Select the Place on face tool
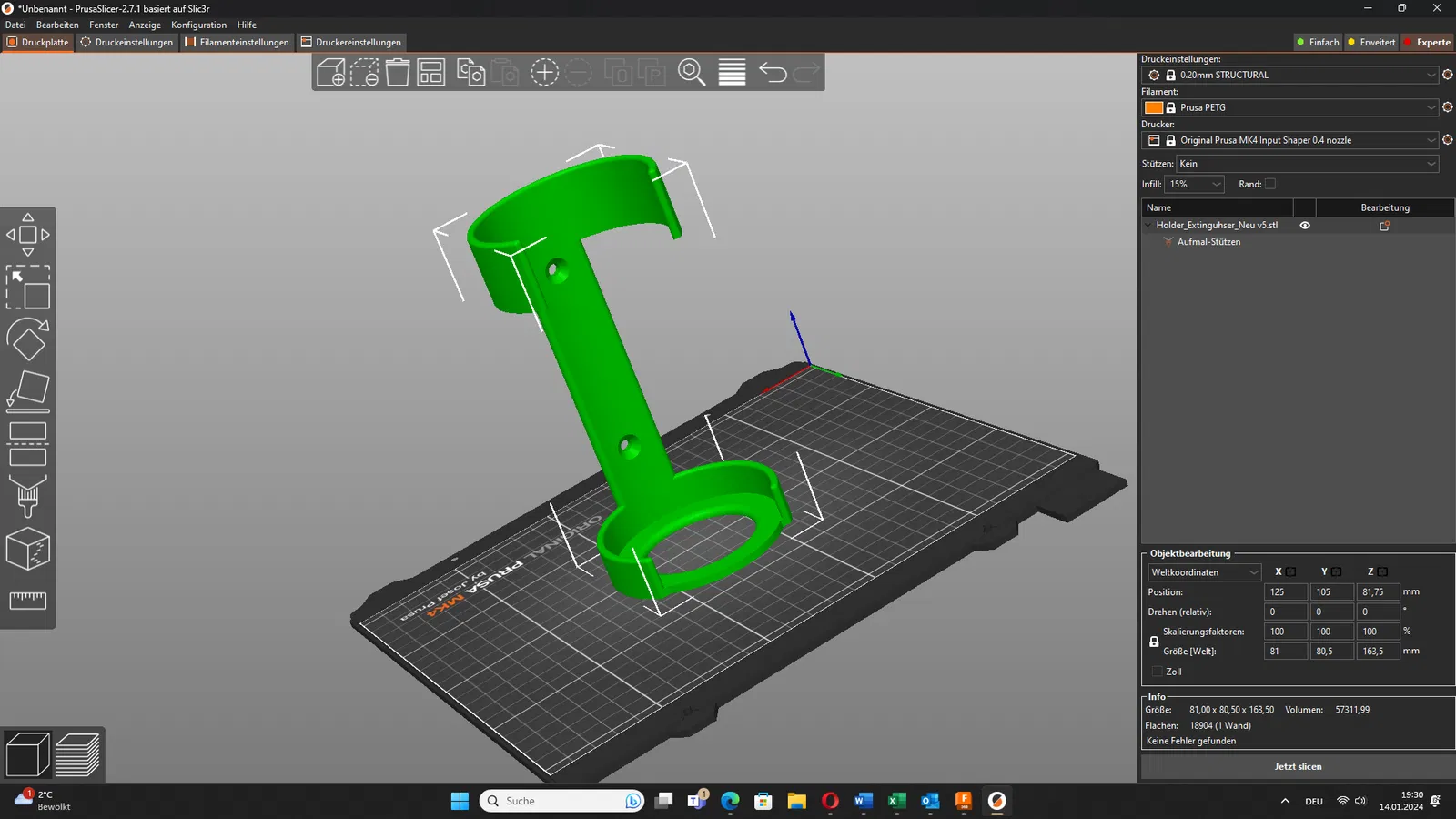The height and width of the screenshot is (819, 1456). (x=28, y=390)
